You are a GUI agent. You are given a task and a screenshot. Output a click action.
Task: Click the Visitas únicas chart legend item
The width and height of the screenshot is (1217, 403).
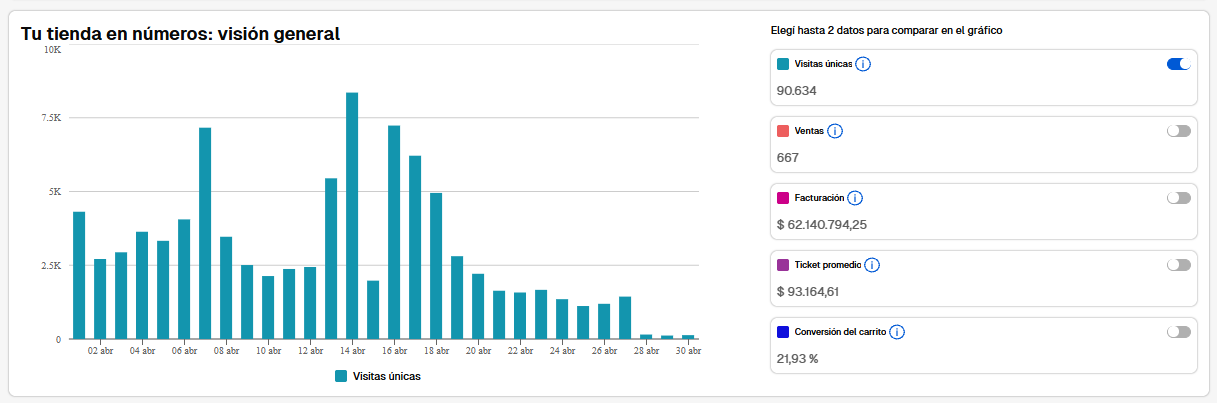coord(378,377)
